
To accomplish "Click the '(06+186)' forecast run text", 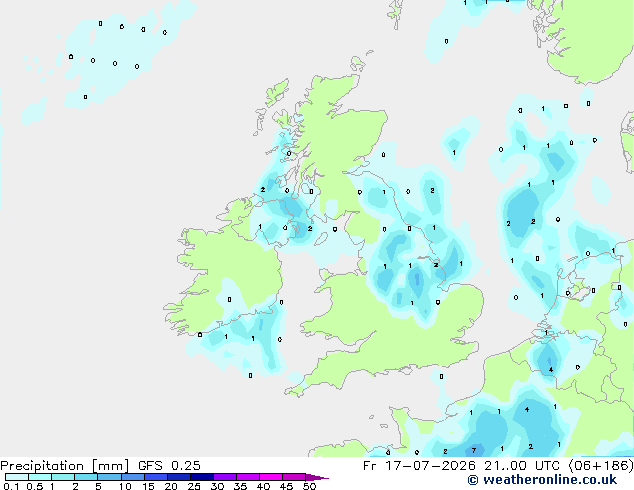I will pos(601,466).
